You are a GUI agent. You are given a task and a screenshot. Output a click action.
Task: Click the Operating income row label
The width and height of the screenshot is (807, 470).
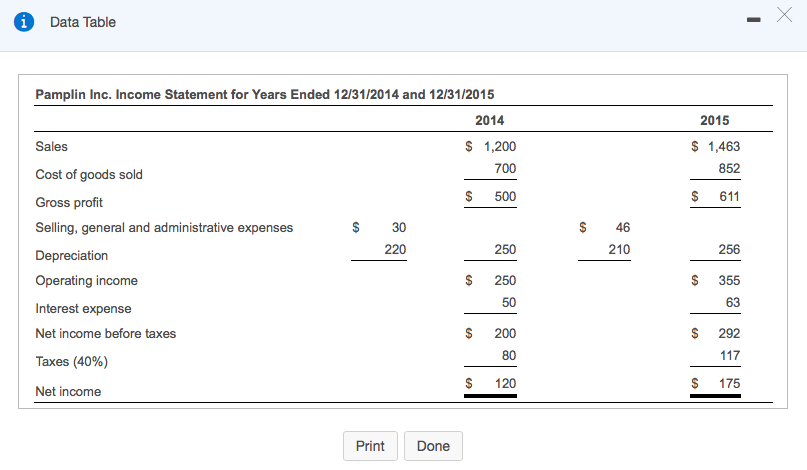pos(86,281)
